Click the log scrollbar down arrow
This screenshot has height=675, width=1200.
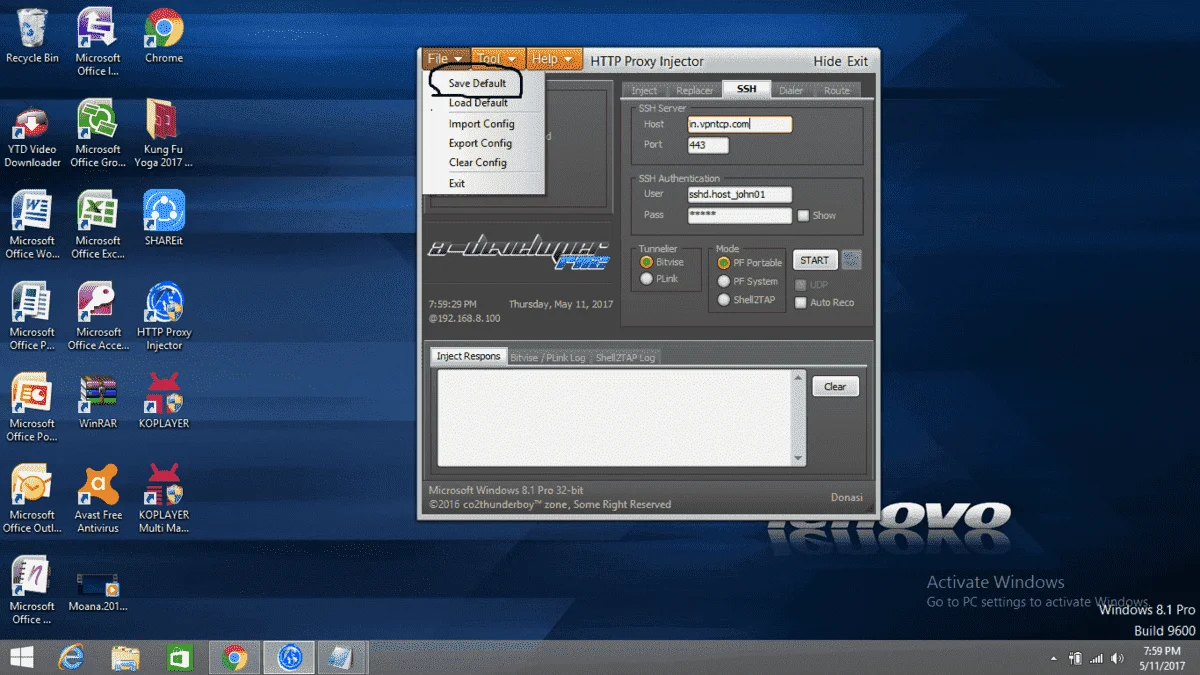pos(798,459)
